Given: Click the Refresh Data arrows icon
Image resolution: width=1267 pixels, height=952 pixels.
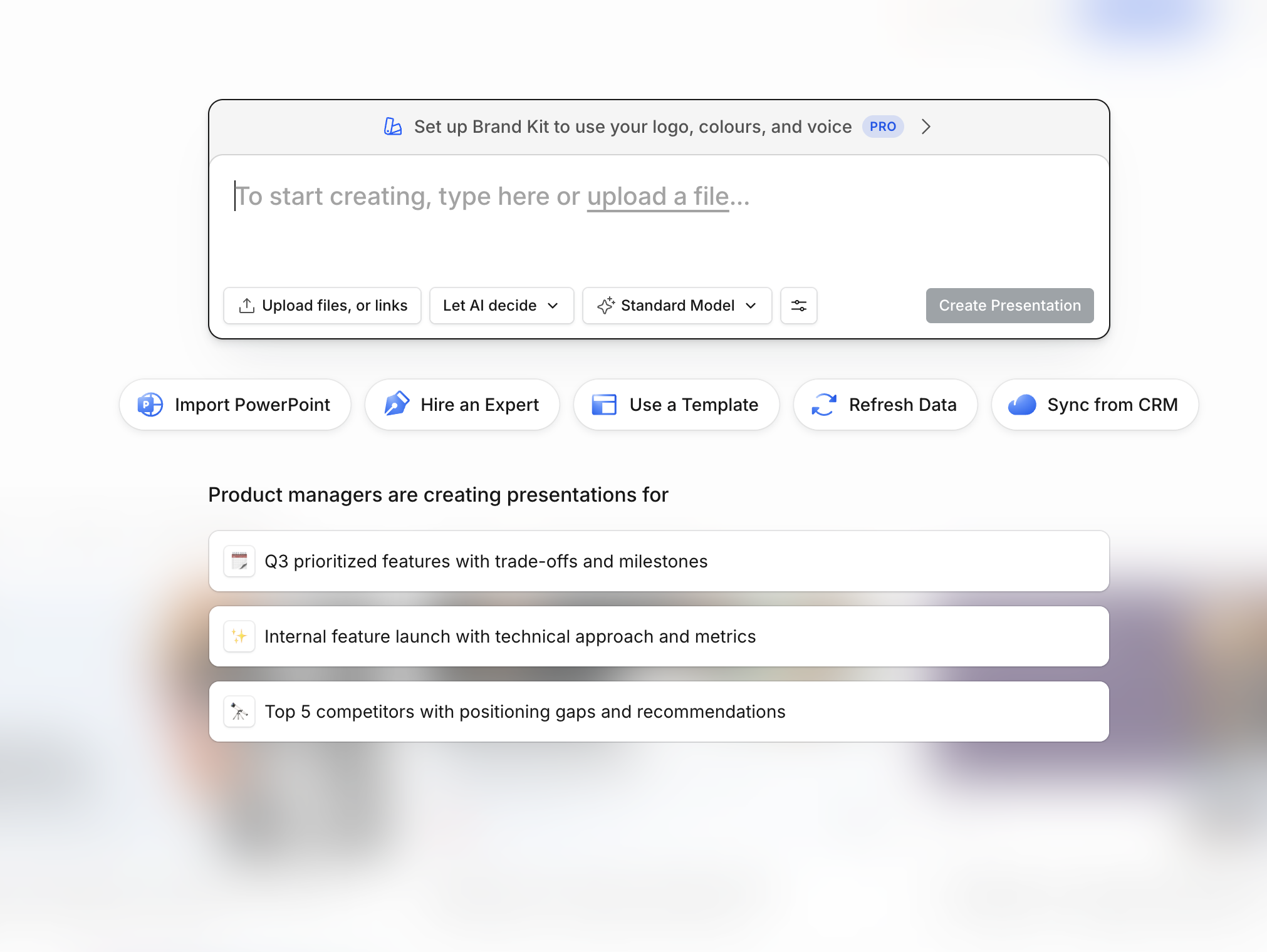Looking at the screenshot, I should tap(824, 405).
